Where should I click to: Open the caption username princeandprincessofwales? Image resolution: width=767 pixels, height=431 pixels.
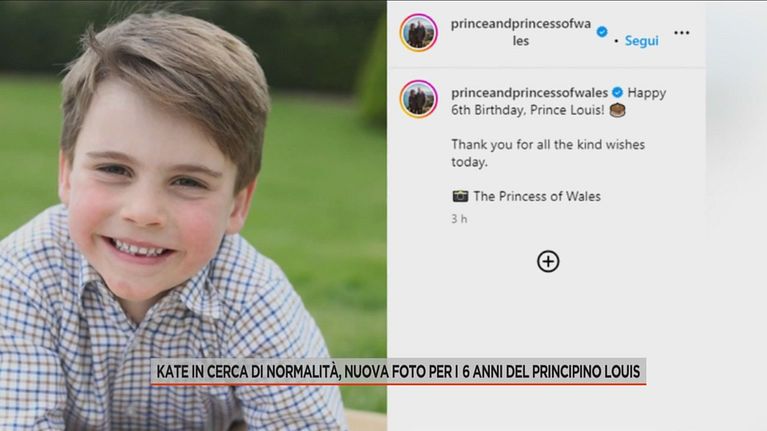click(x=529, y=92)
